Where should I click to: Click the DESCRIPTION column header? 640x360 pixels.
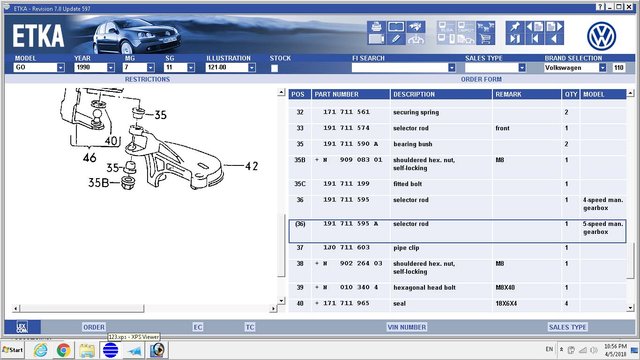point(441,94)
